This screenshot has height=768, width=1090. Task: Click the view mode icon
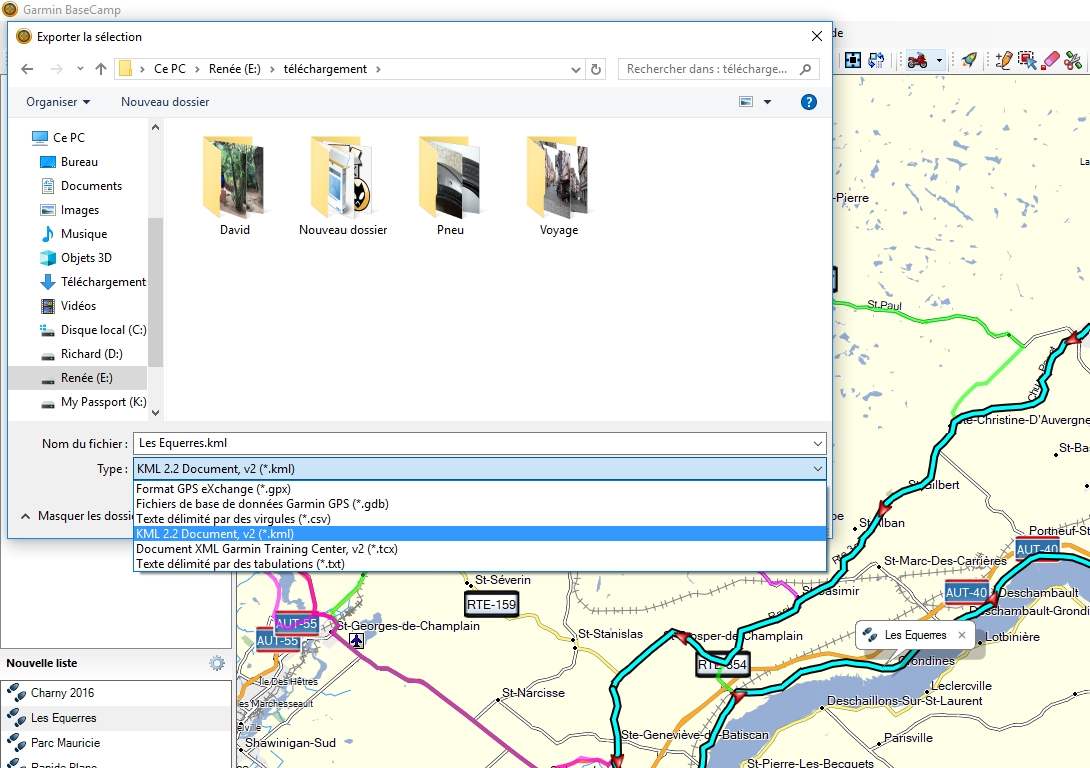tap(746, 101)
